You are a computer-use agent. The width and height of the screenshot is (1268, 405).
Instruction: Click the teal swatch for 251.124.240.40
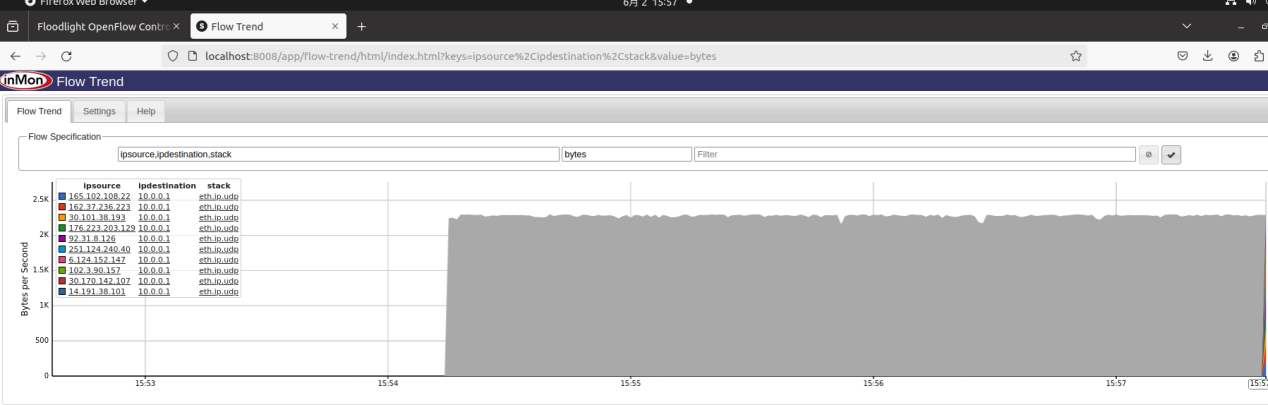[x=62, y=249]
